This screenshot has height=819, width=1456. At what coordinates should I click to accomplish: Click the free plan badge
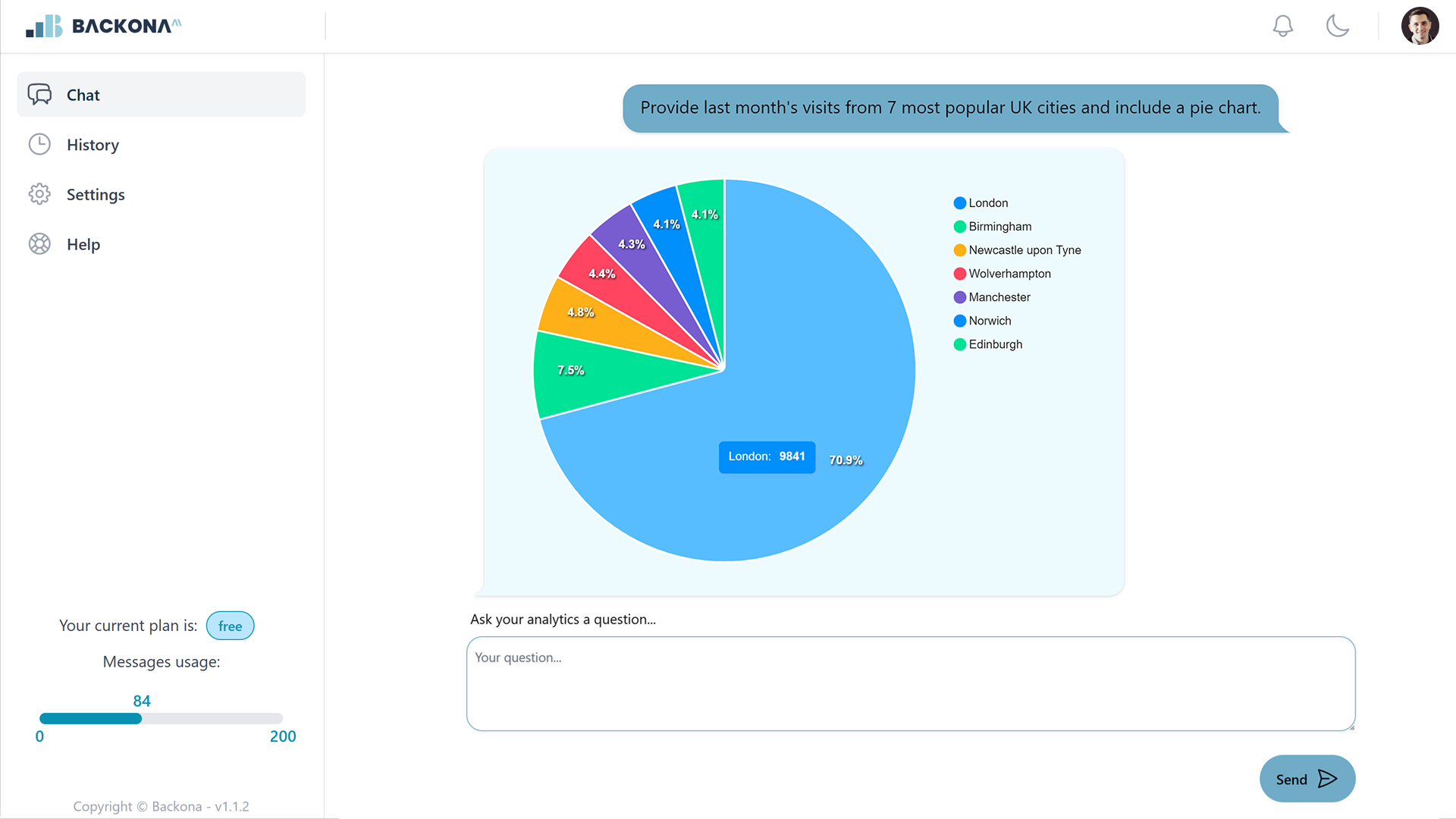tap(230, 626)
